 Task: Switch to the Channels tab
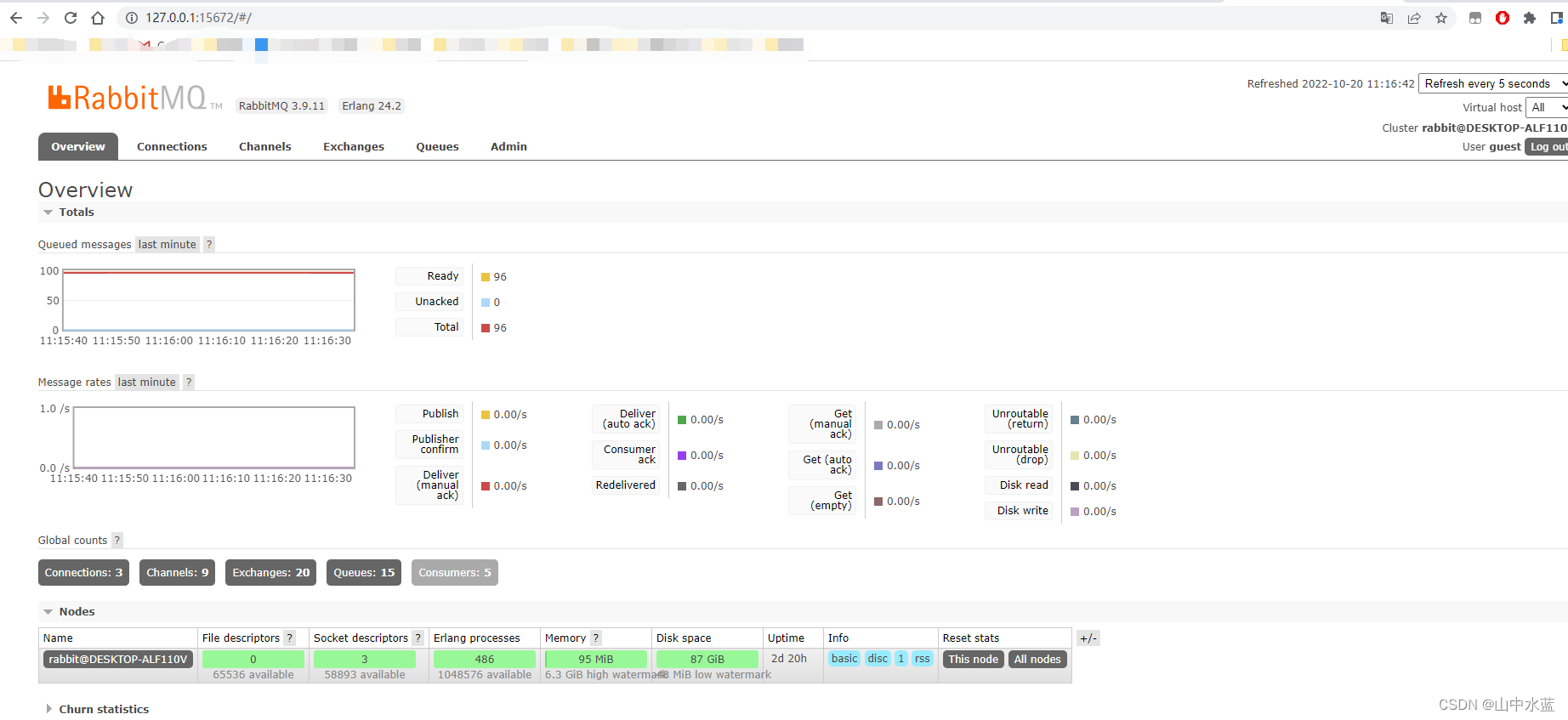click(x=265, y=147)
